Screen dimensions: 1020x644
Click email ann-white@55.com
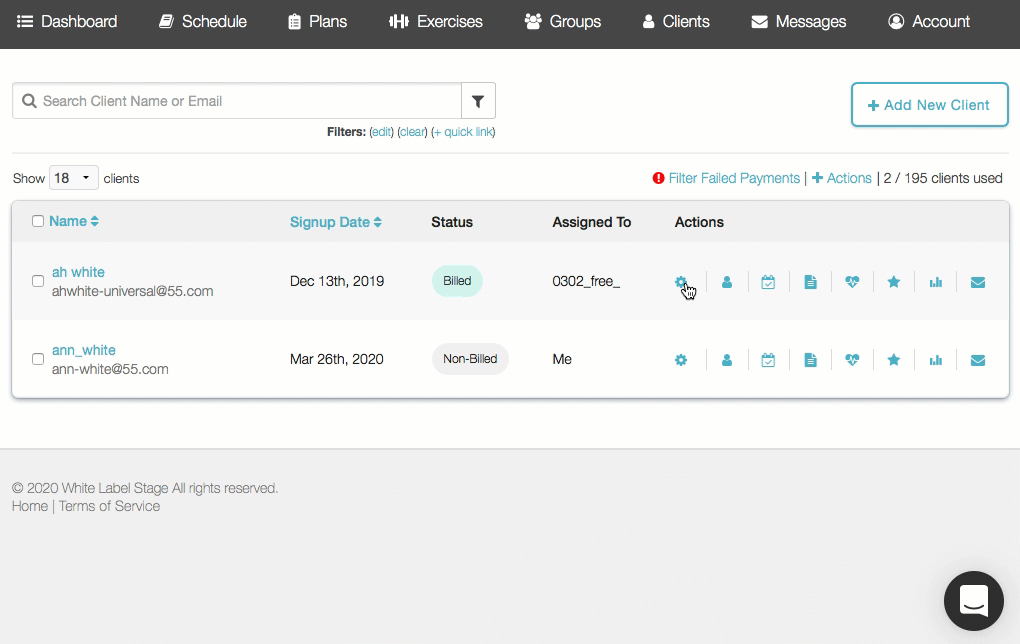click(x=110, y=369)
